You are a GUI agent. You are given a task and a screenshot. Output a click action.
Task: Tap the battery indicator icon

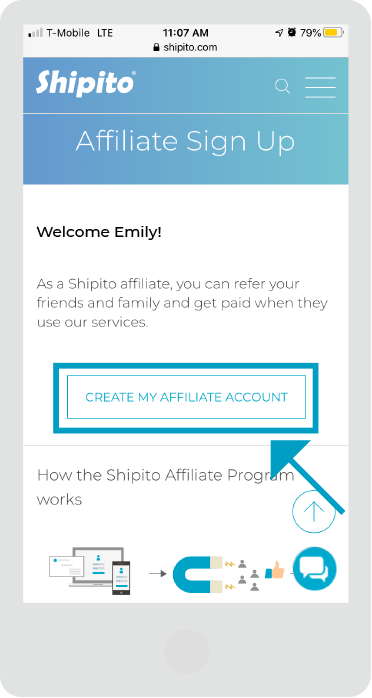[x=333, y=32]
